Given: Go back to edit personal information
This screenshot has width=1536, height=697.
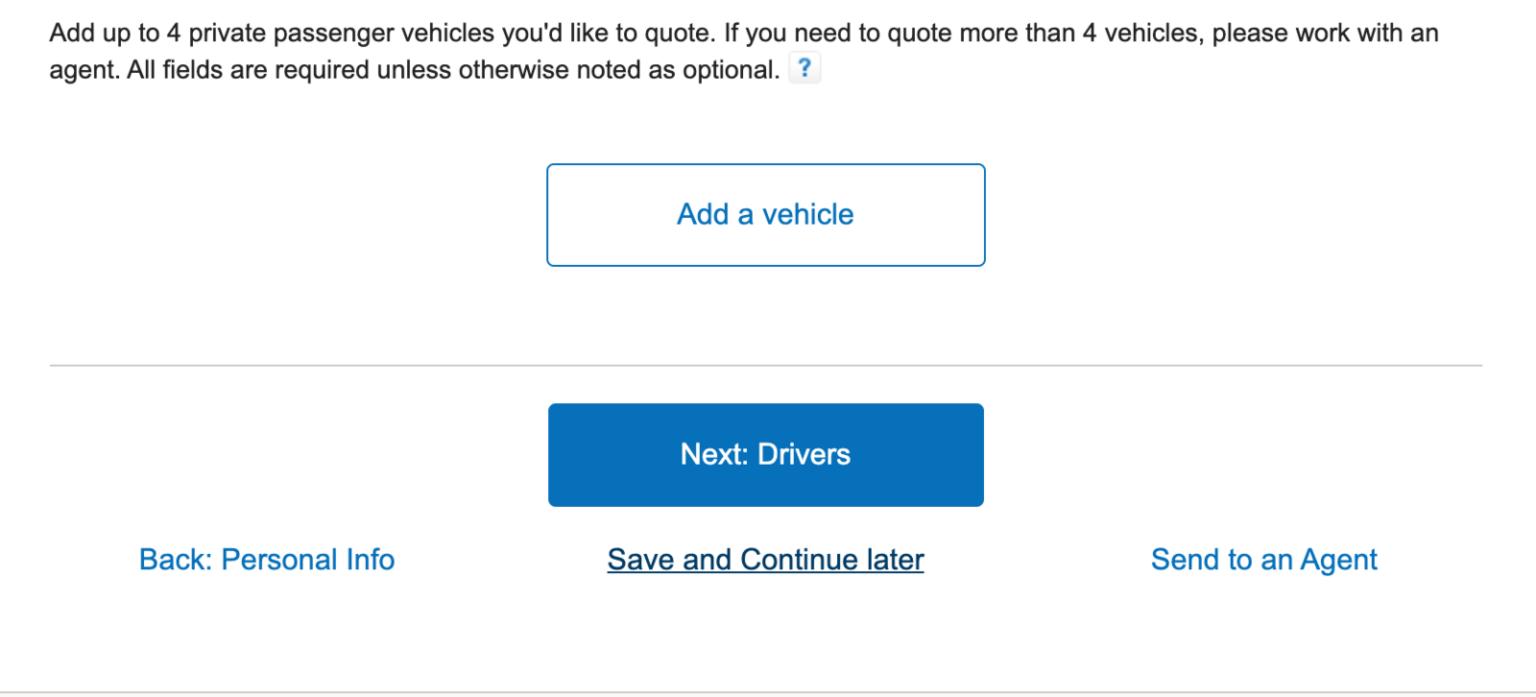Looking at the screenshot, I should pos(266,559).
